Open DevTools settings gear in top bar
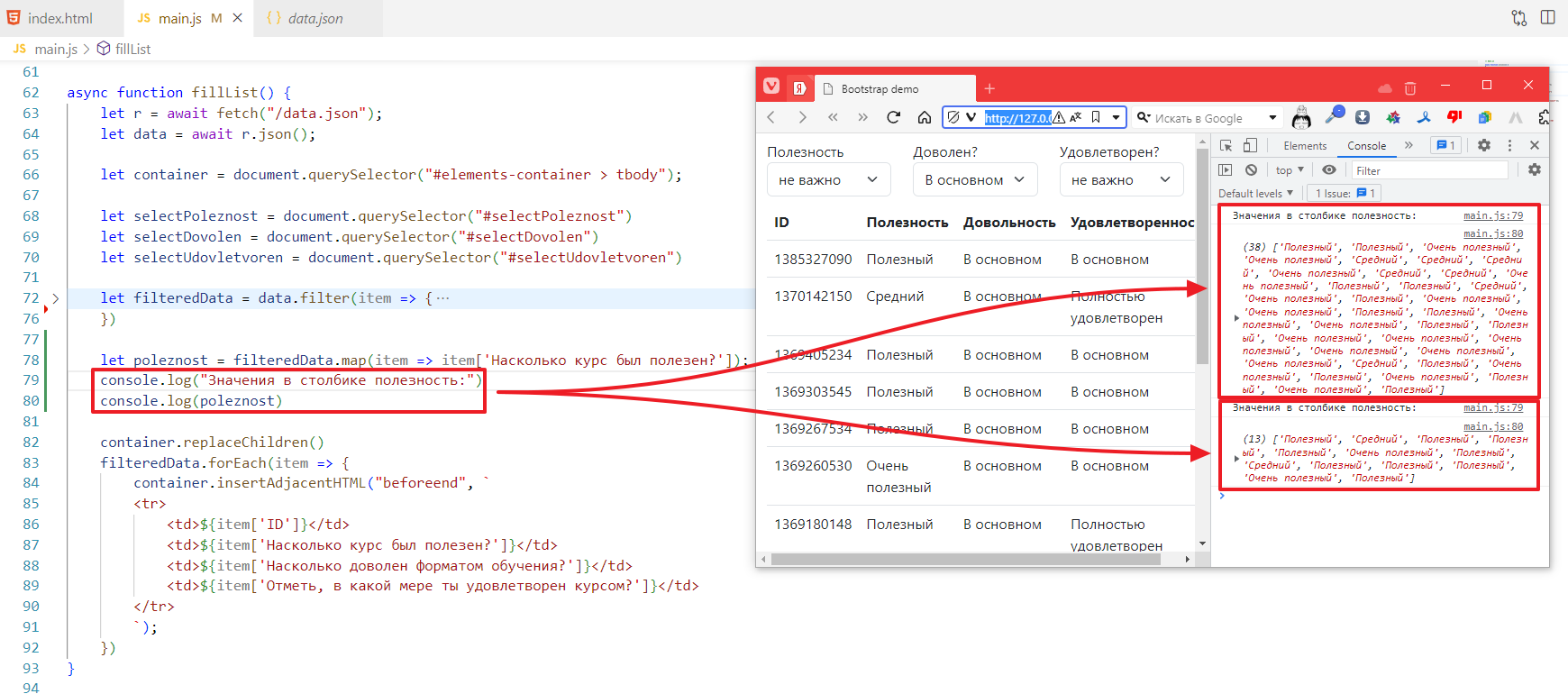 (x=1483, y=145)
